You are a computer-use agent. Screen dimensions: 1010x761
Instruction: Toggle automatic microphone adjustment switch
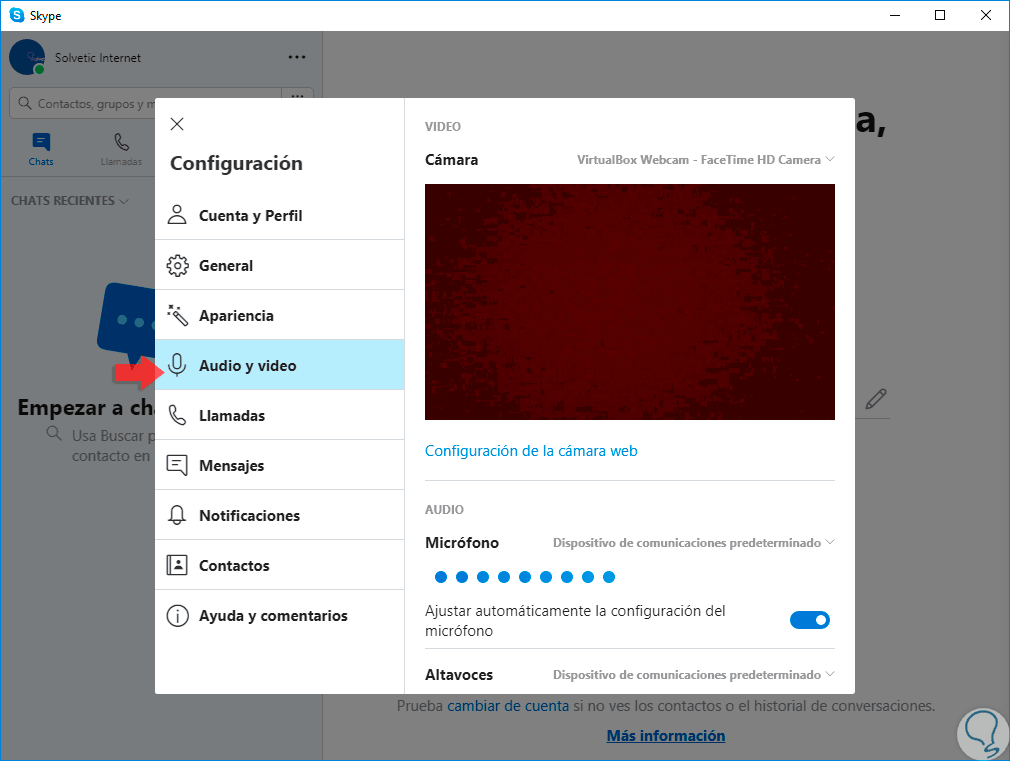810,620
